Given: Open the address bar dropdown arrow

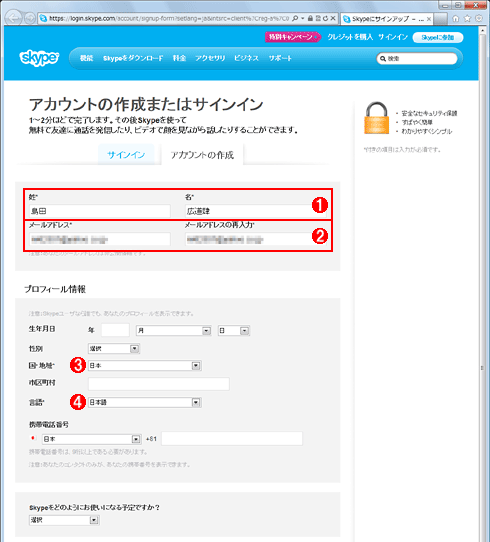Looking at the screenshot, I should 303,18.
